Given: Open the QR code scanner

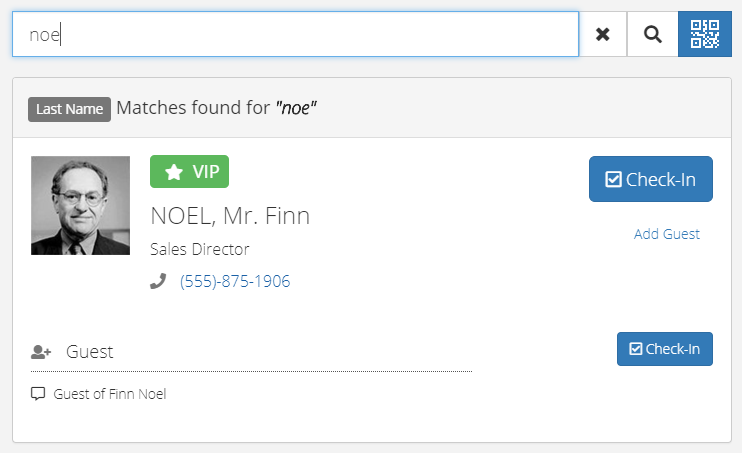Looking at the screenshot, I should 705,34.
